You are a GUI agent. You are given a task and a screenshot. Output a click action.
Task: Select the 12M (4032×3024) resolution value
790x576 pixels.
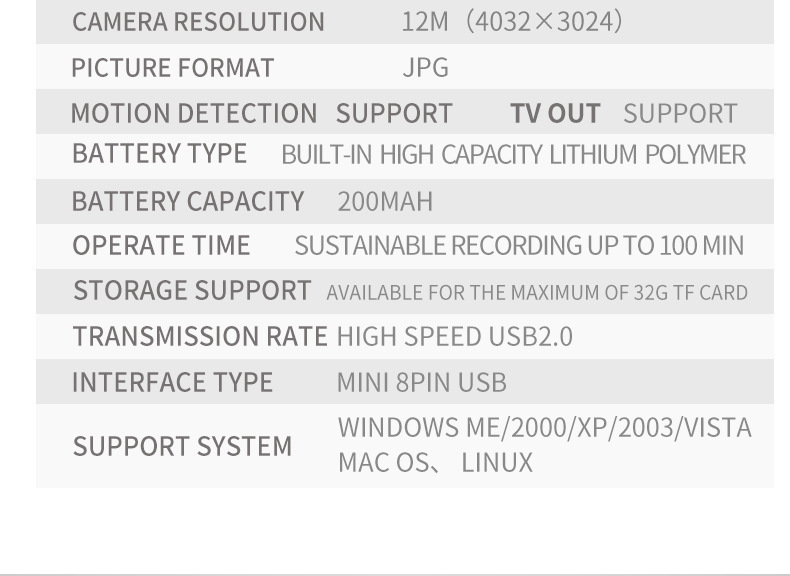point(511,22)
